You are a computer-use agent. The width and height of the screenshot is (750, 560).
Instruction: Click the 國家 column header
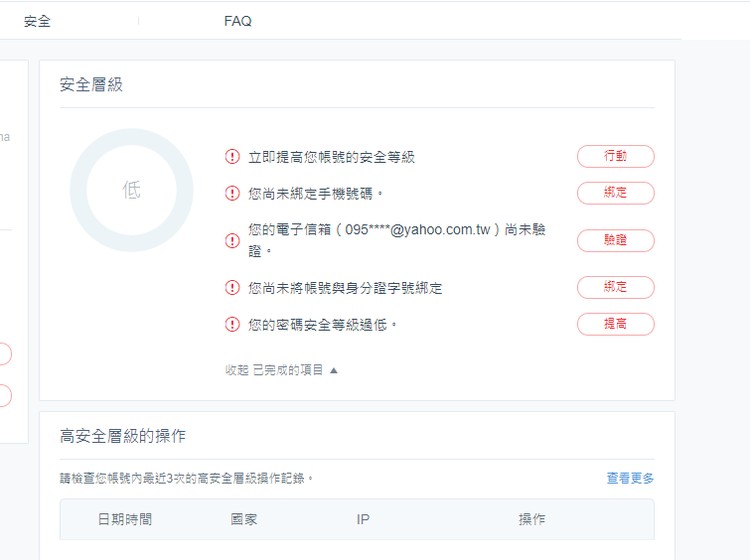coord(244,519)
